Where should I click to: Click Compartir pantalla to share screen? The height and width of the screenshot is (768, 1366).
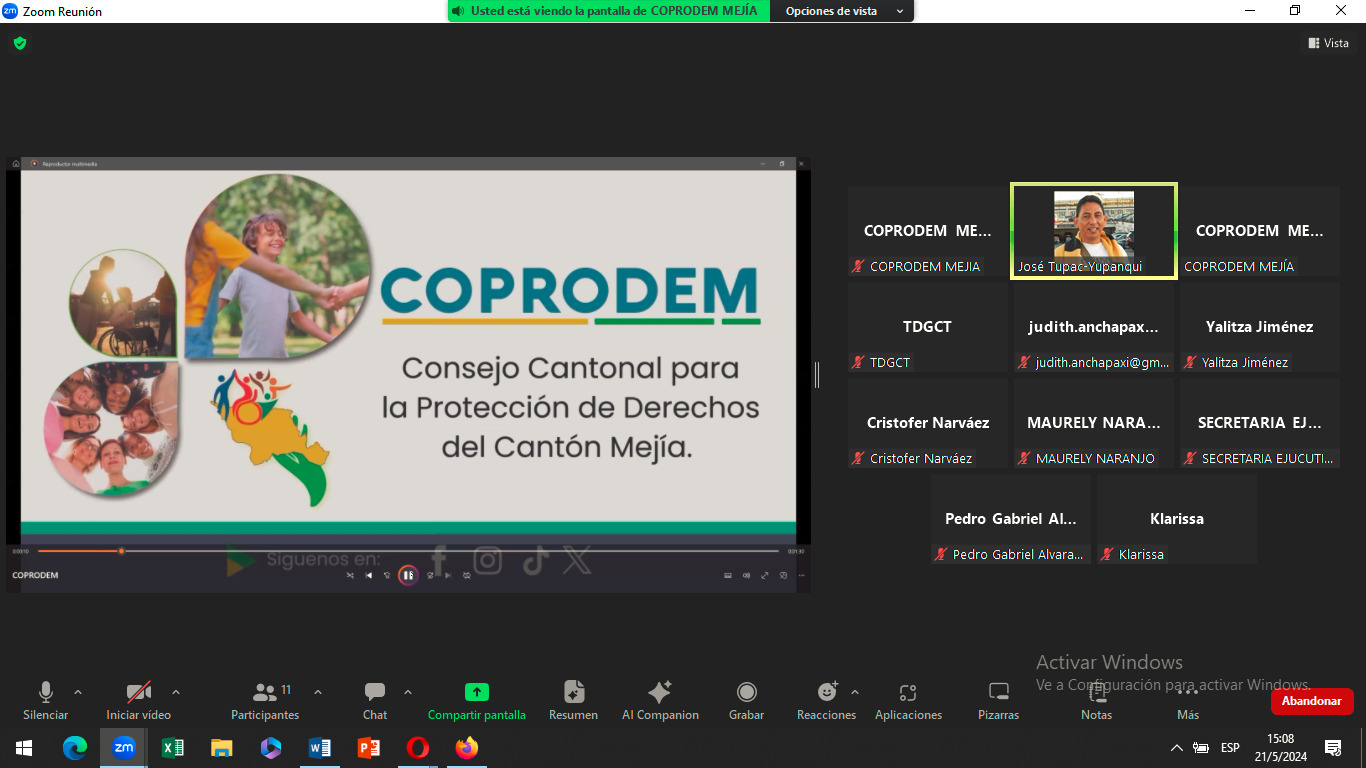[x=477, y=700]
